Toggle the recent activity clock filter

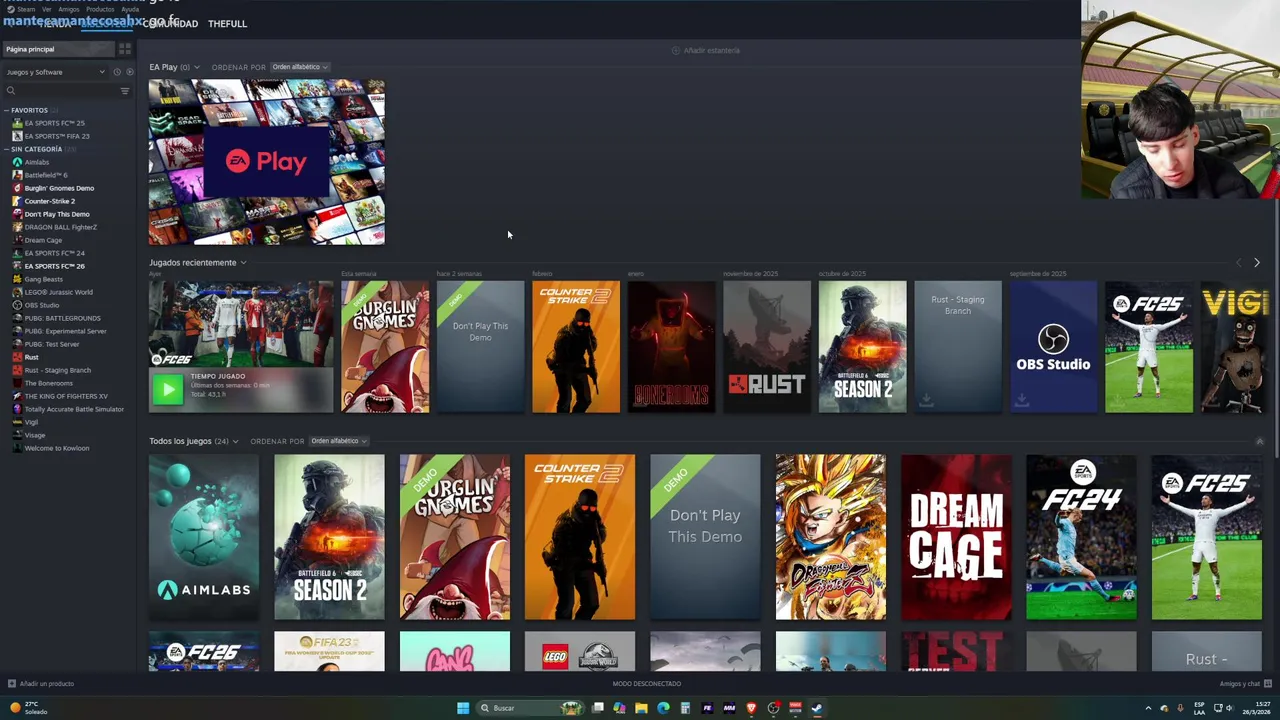click(x=117, y=72)
